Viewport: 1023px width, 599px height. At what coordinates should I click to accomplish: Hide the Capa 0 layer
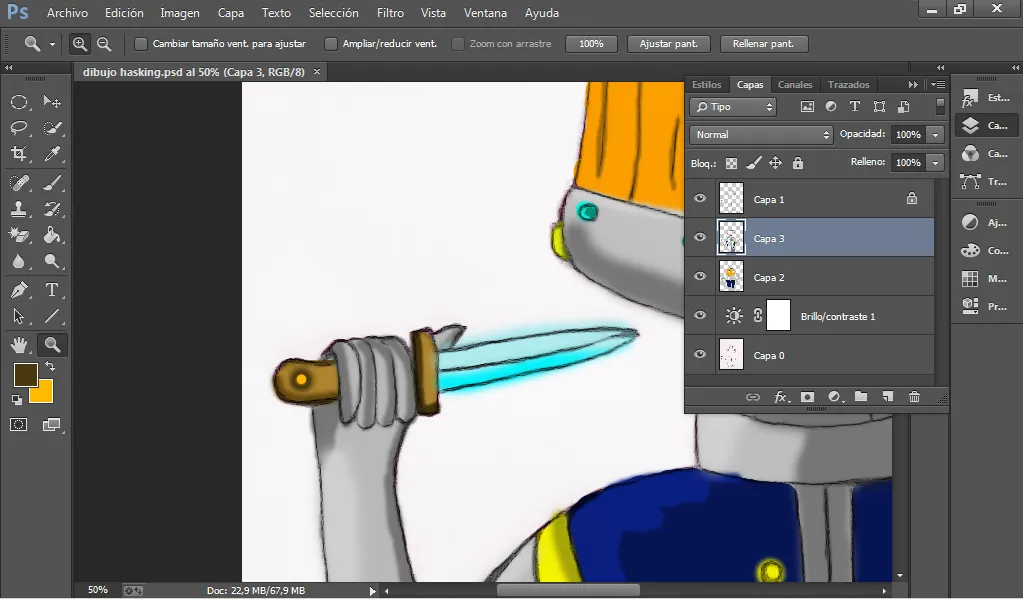click(x=700, y=355)
